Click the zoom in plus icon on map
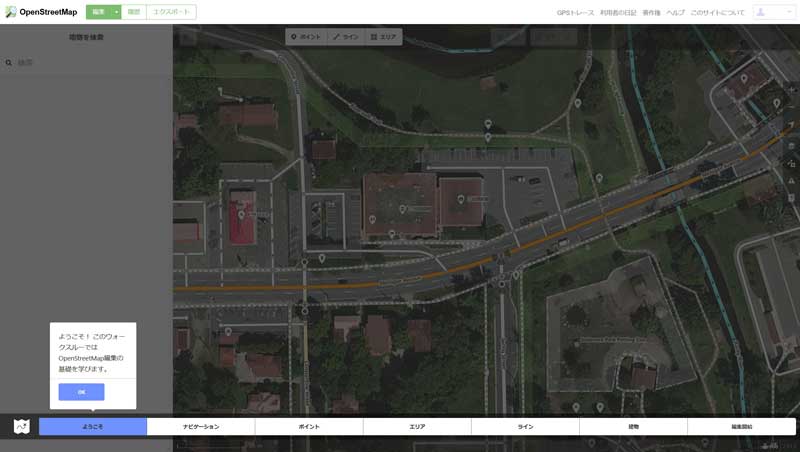Image resolution: width=800 pixels, height=452 pixels. click(792, 89)
